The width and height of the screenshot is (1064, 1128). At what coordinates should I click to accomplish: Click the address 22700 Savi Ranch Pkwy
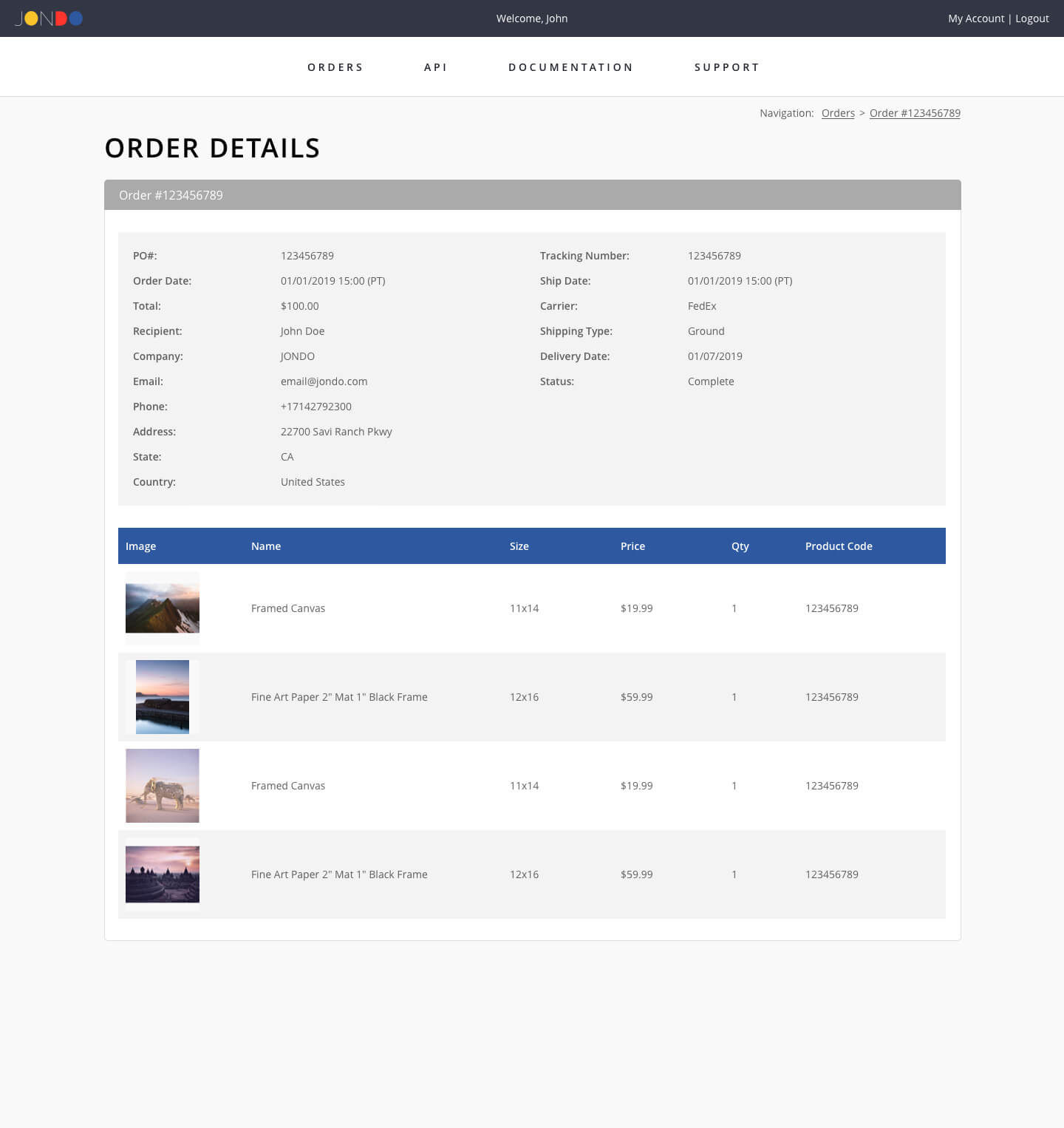pyautogui.click(x=336, y=432)
